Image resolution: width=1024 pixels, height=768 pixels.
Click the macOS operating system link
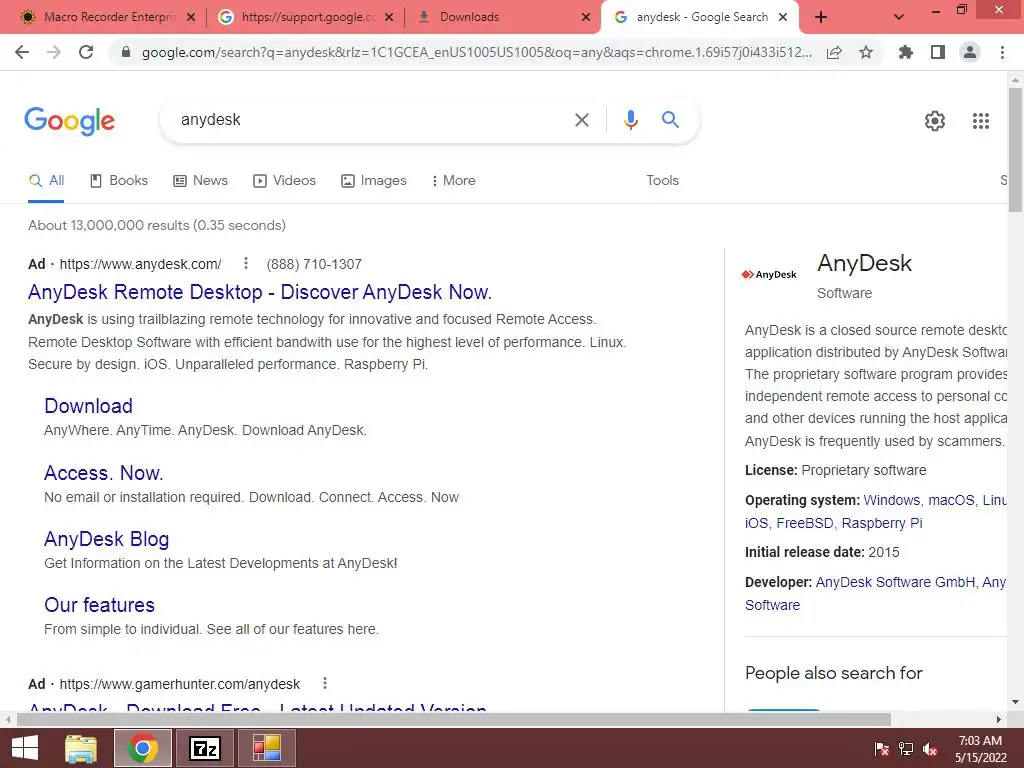pos(951,500)
